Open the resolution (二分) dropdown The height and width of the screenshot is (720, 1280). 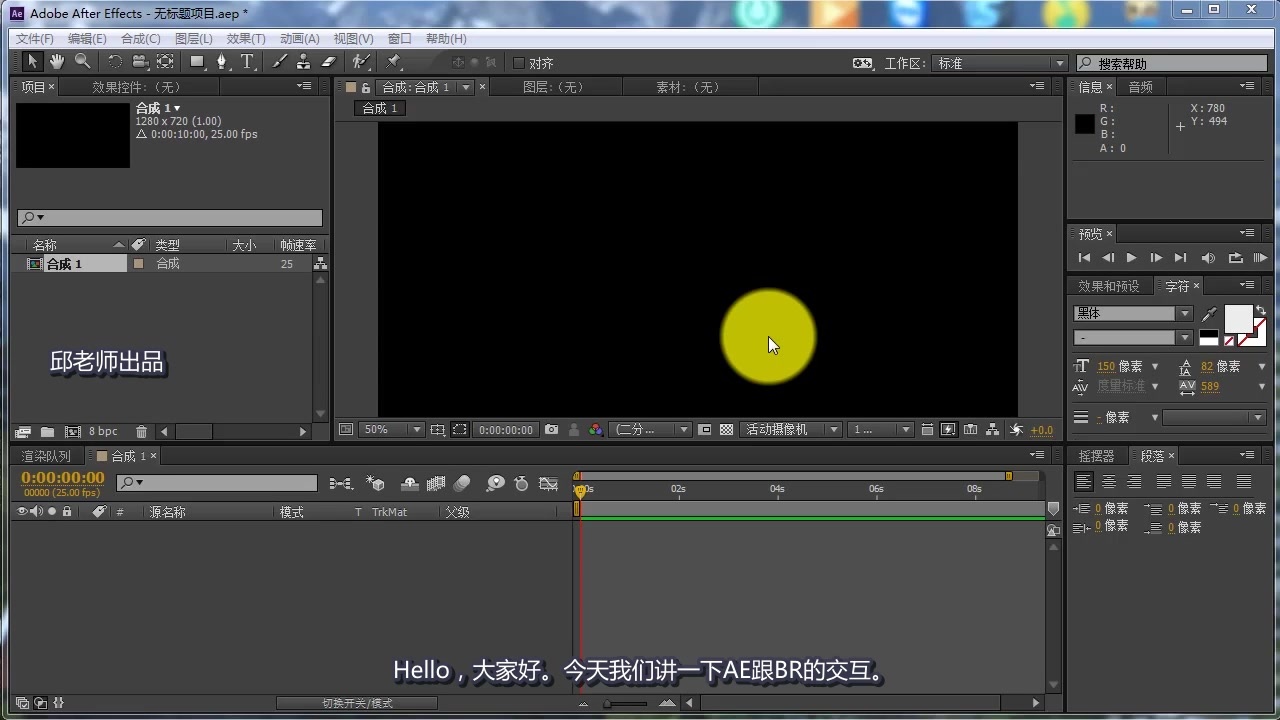(651, 430)
